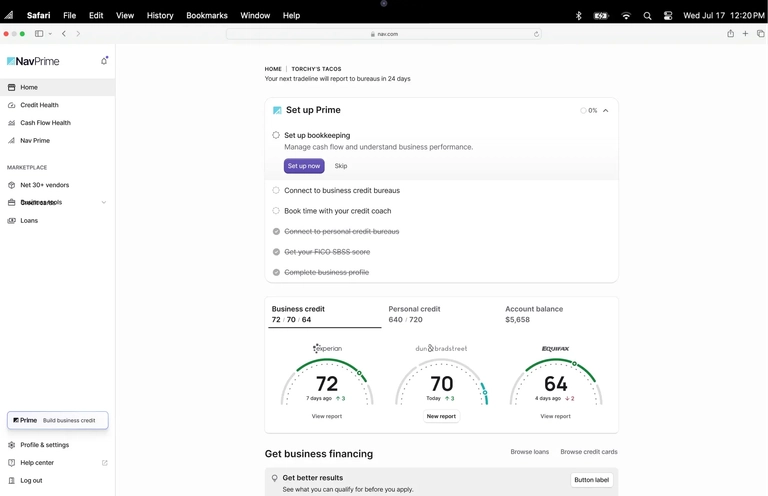
Task: Click Browse credit cards link
Action: click(589, 452)
